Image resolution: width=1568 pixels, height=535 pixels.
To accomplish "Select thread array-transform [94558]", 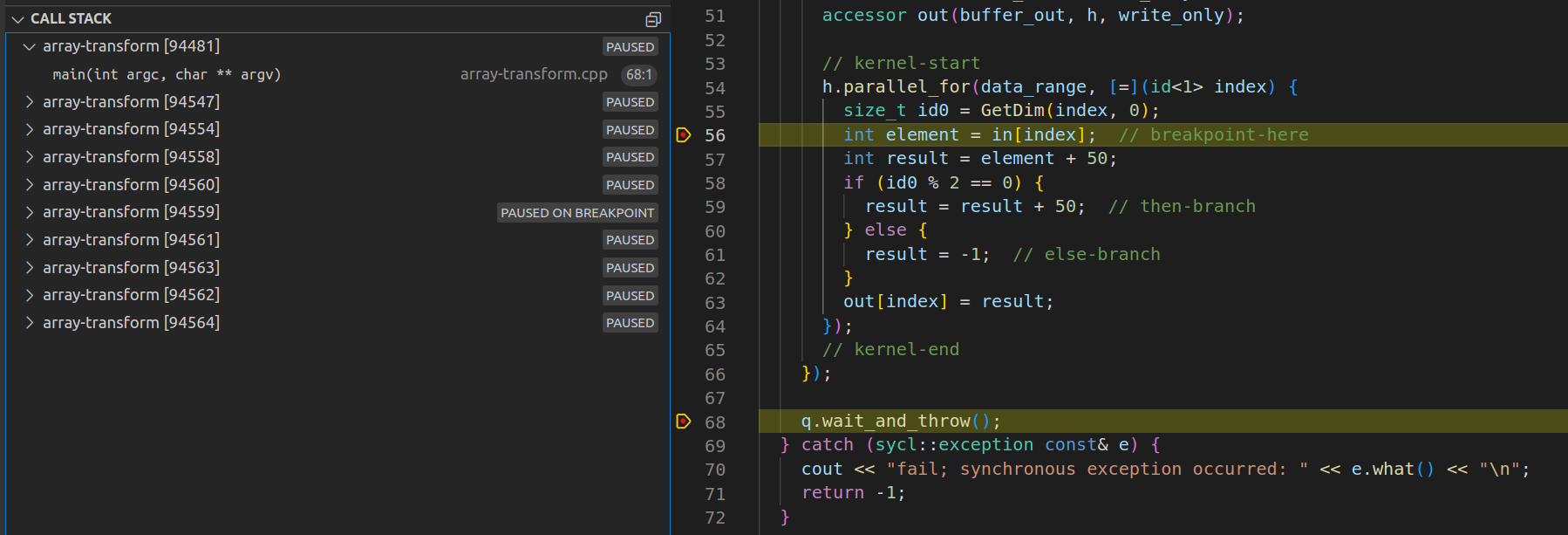I will [131, 157].
